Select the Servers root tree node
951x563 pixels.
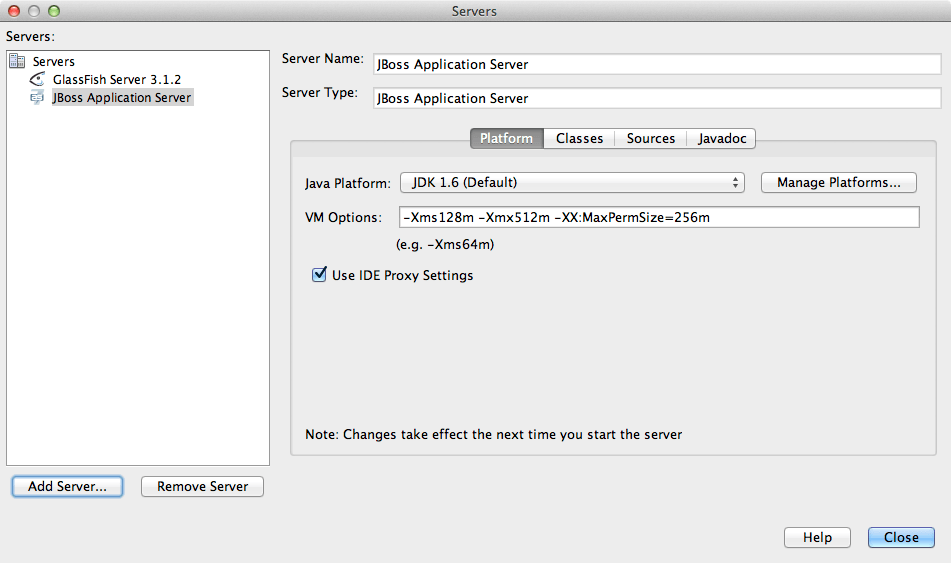[53, 61]
